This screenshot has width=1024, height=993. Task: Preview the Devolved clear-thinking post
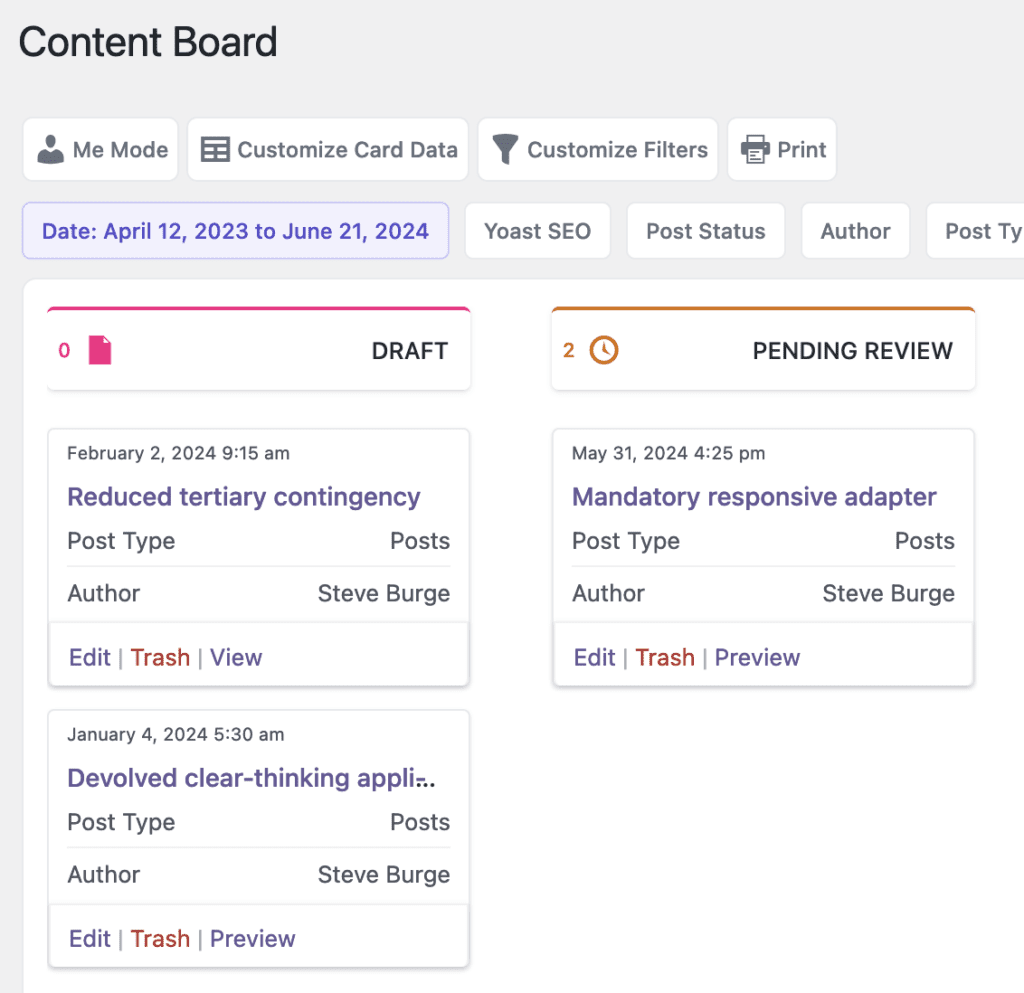click(x=252, y=939)
